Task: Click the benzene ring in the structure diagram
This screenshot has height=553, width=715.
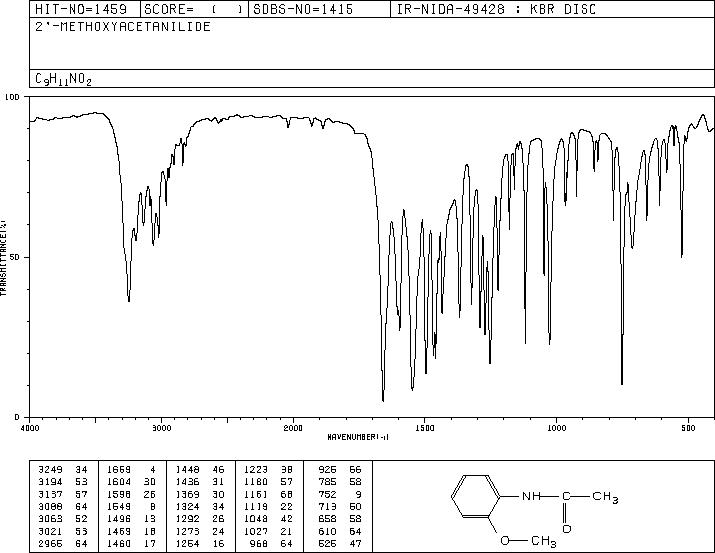Action: tap(476, 496)
